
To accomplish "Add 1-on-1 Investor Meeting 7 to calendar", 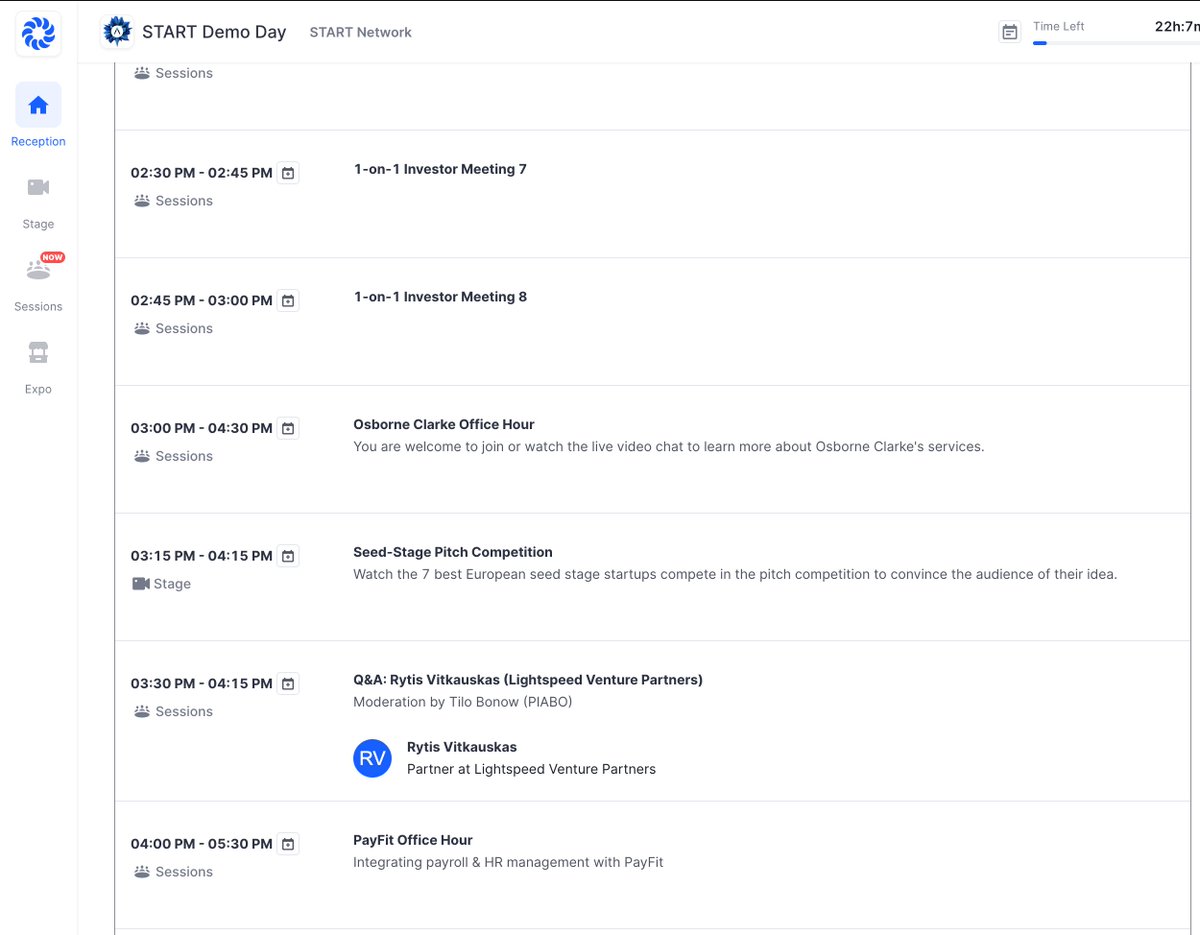I will (288, 173).
